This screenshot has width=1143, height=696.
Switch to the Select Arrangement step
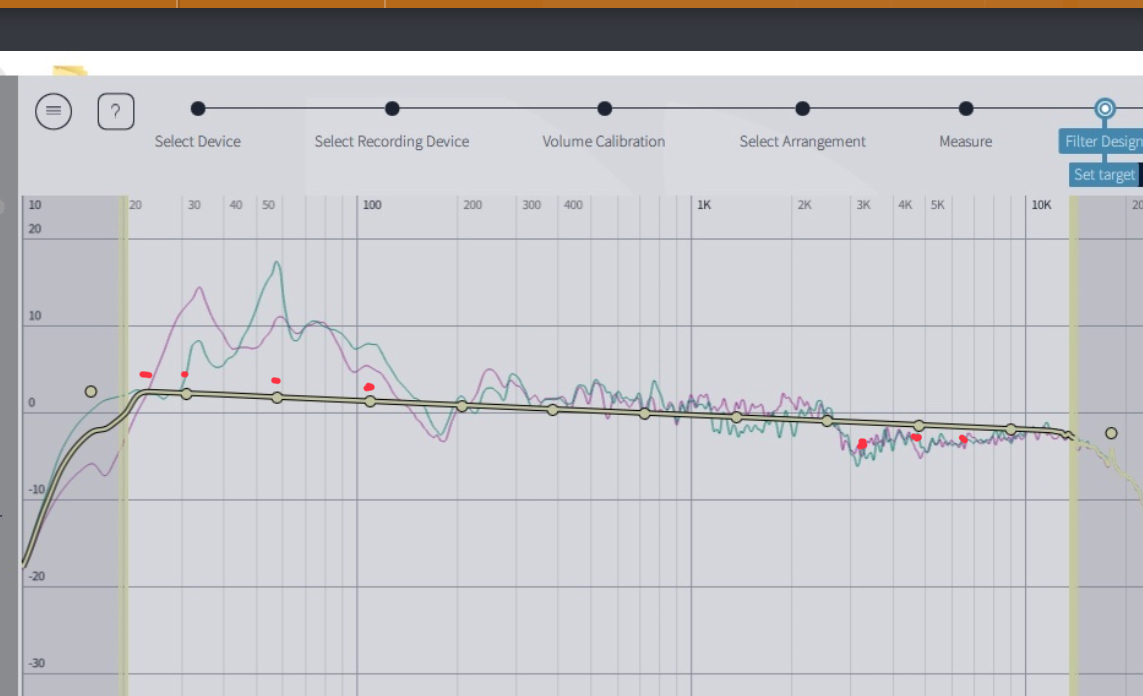click(802, 108)
